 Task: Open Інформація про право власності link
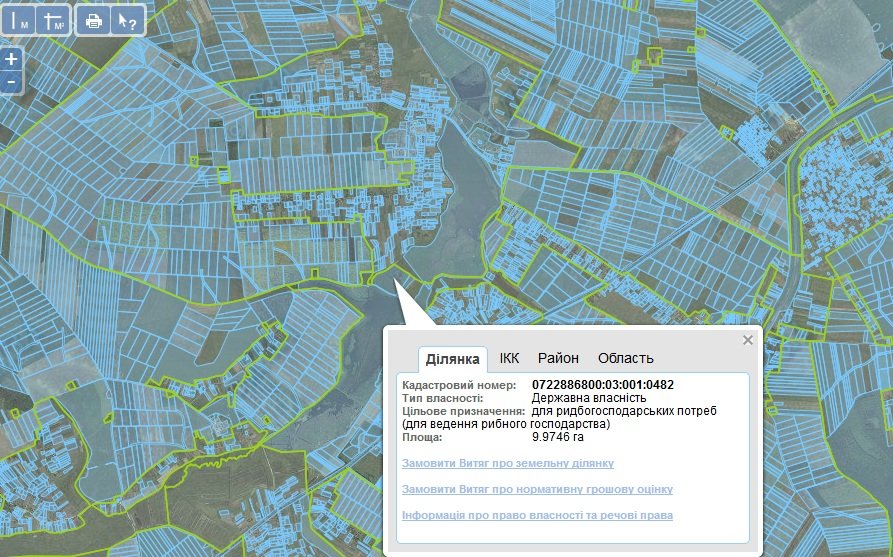point(536,515)
